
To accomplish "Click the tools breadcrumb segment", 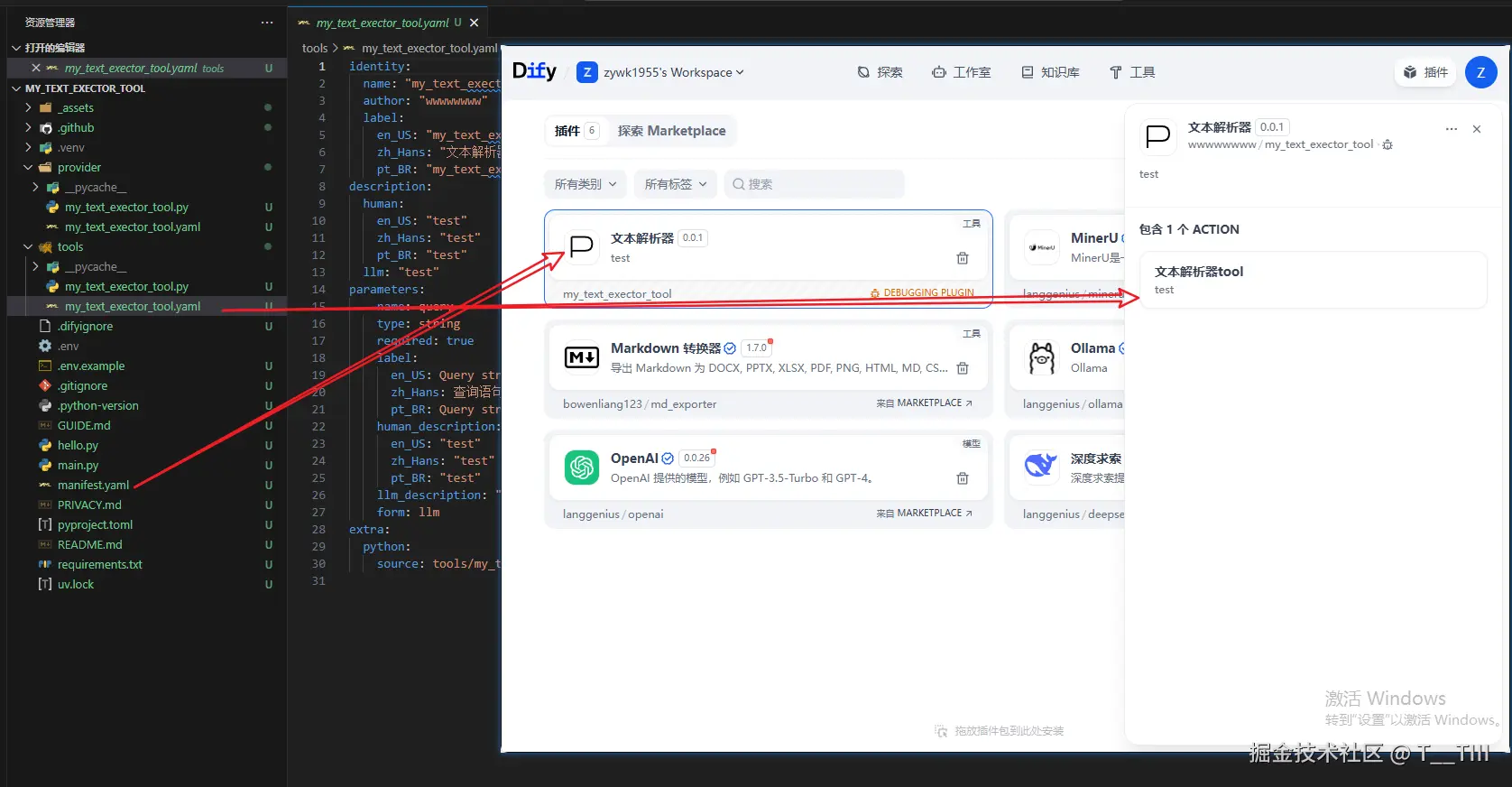I will pyautogui.click(x=315, y=48).
